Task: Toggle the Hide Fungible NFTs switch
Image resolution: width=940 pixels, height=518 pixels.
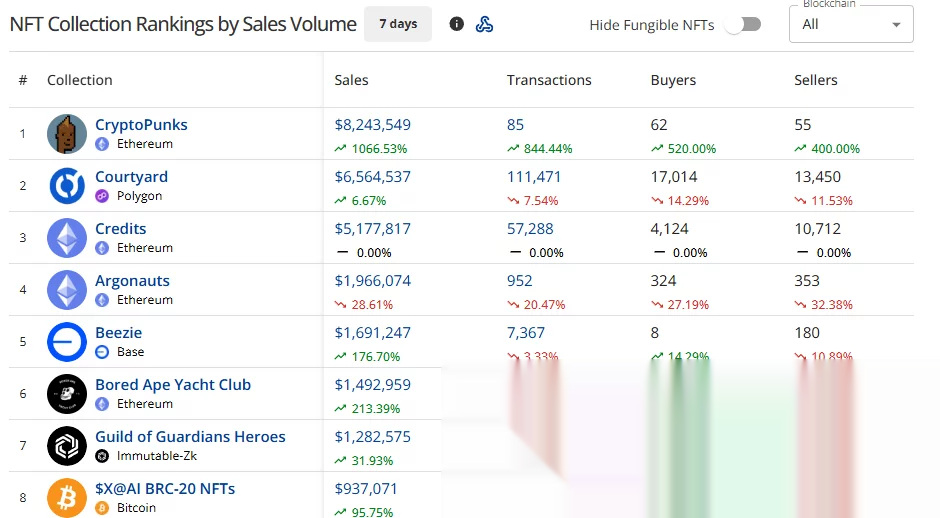Action: click(x=743, y=25)
